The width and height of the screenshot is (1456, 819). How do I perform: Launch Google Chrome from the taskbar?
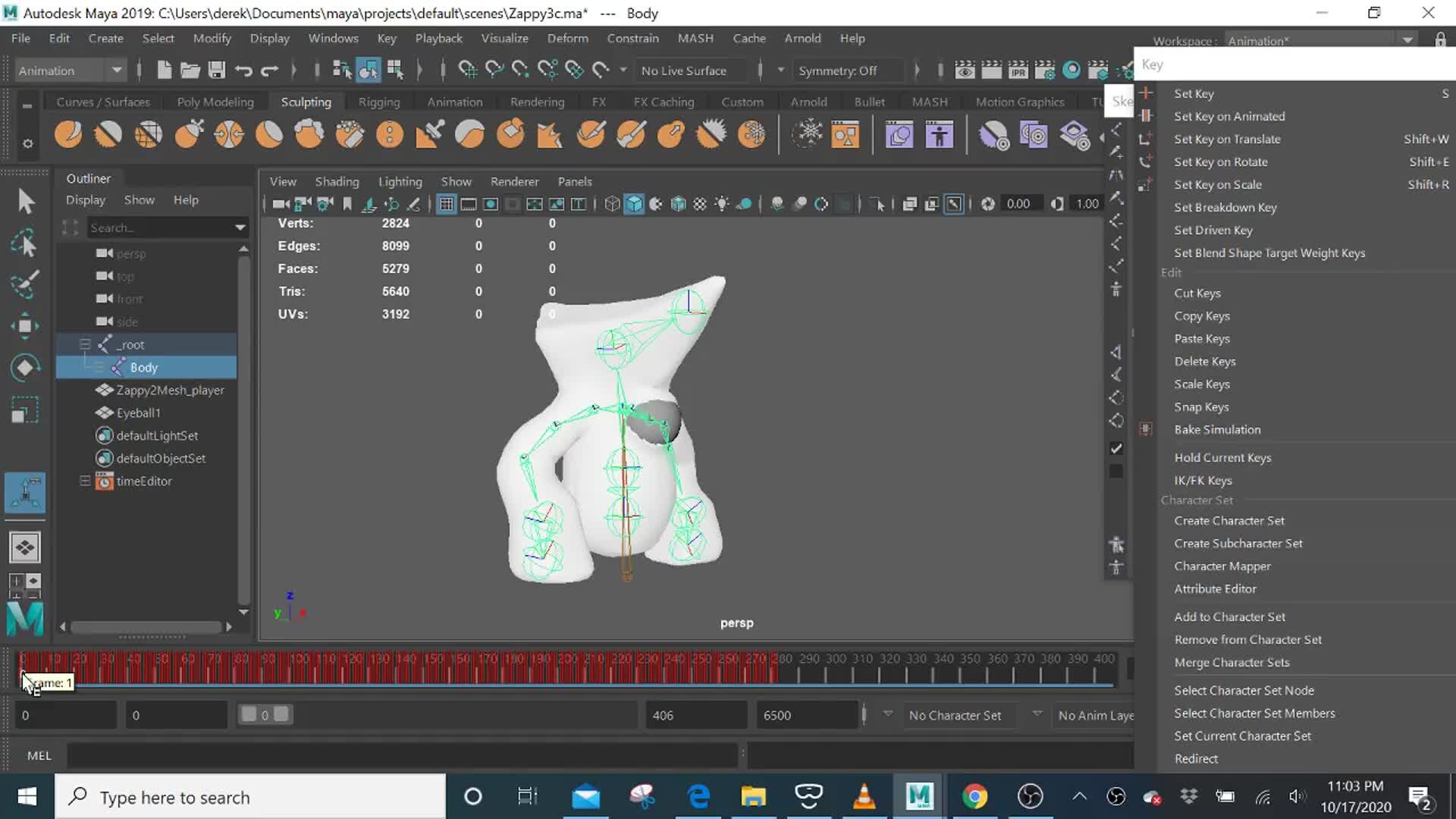[x=975, y=796]
